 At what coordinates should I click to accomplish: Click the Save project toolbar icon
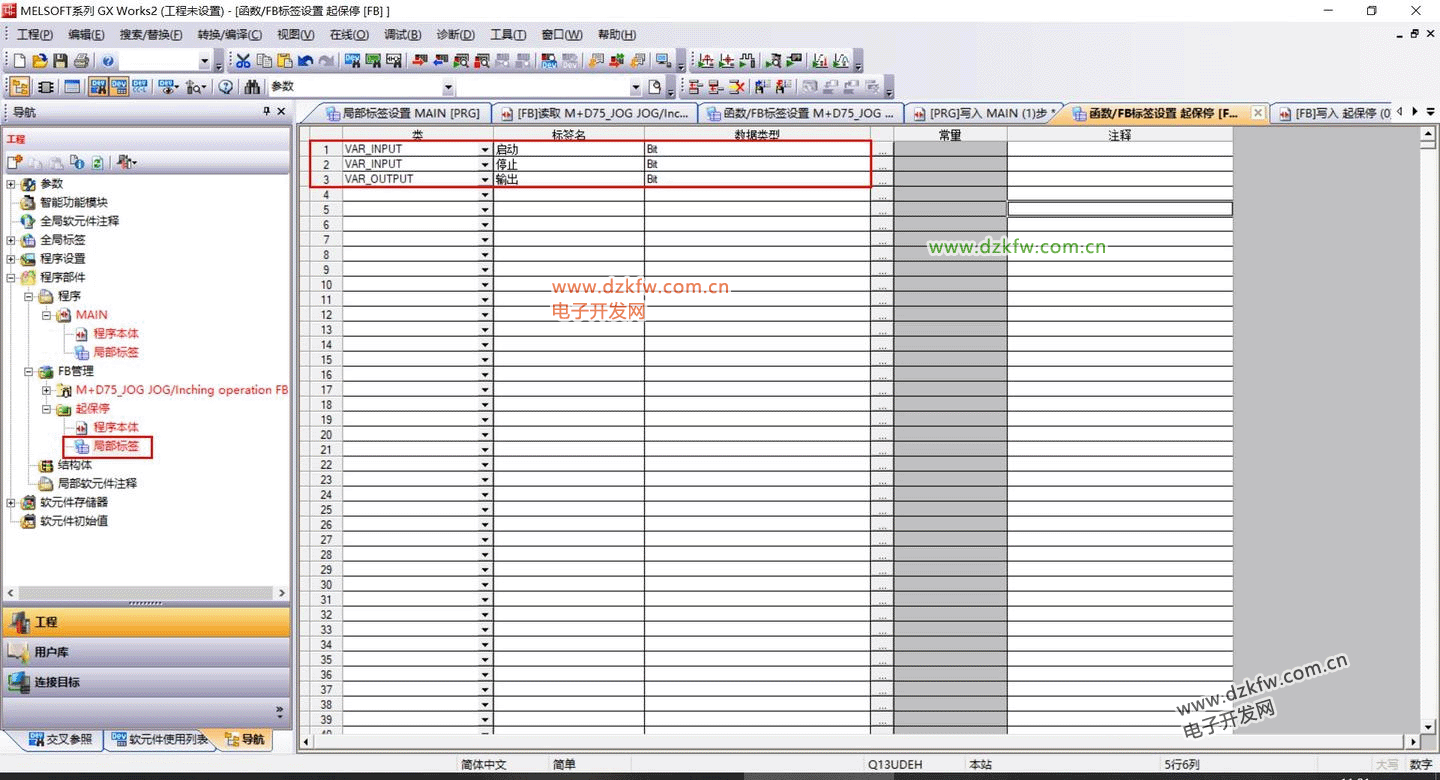pos(60,61)
